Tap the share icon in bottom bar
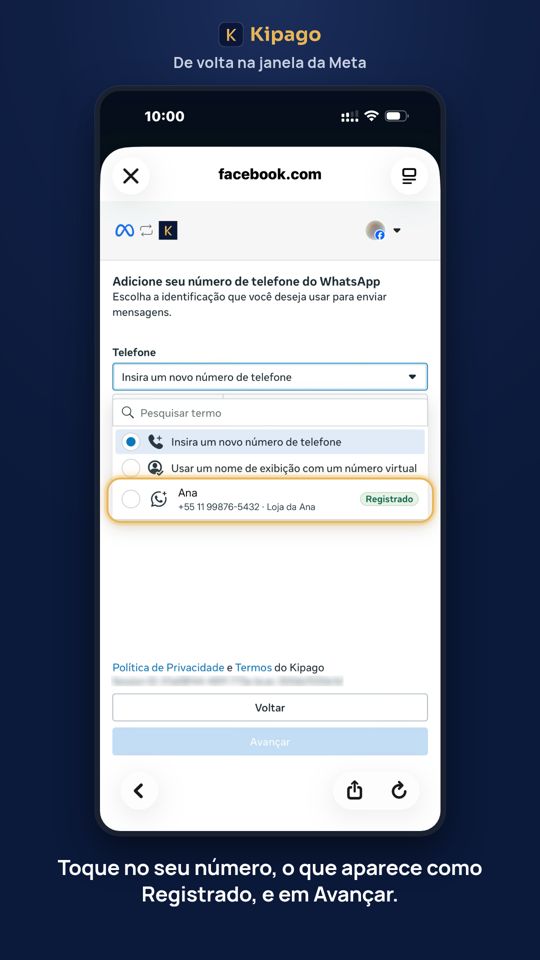 [x=354, y=791]
